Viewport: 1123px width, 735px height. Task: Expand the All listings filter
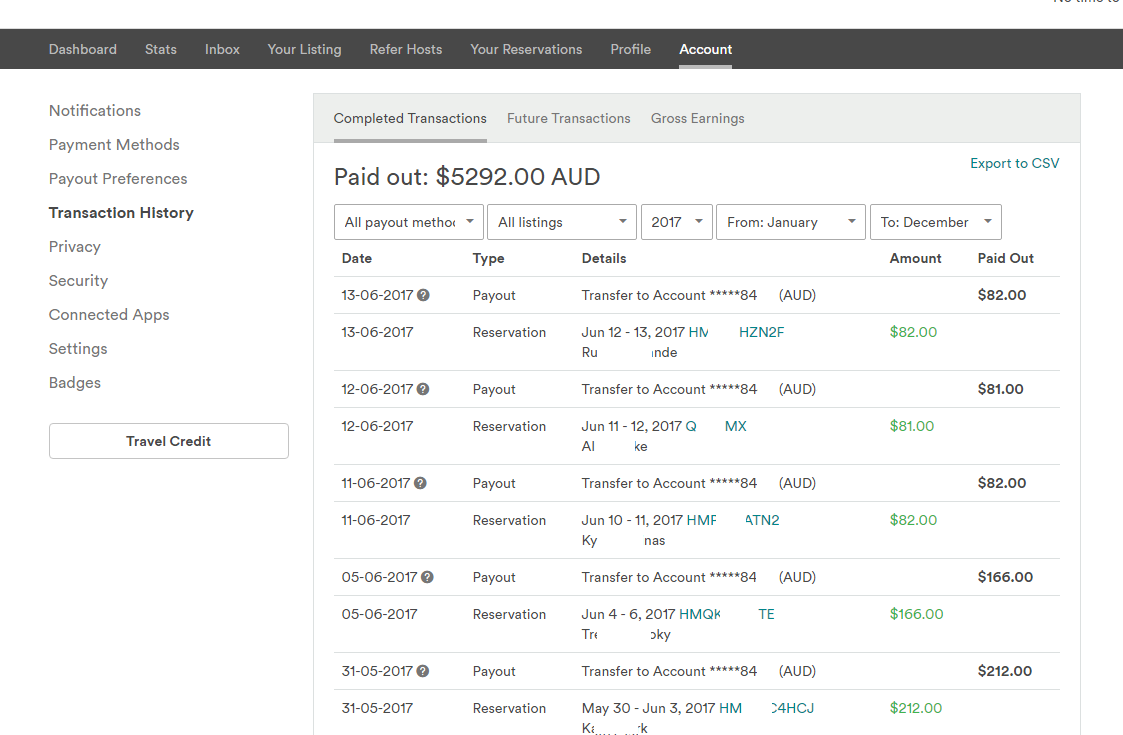(561, 222)
